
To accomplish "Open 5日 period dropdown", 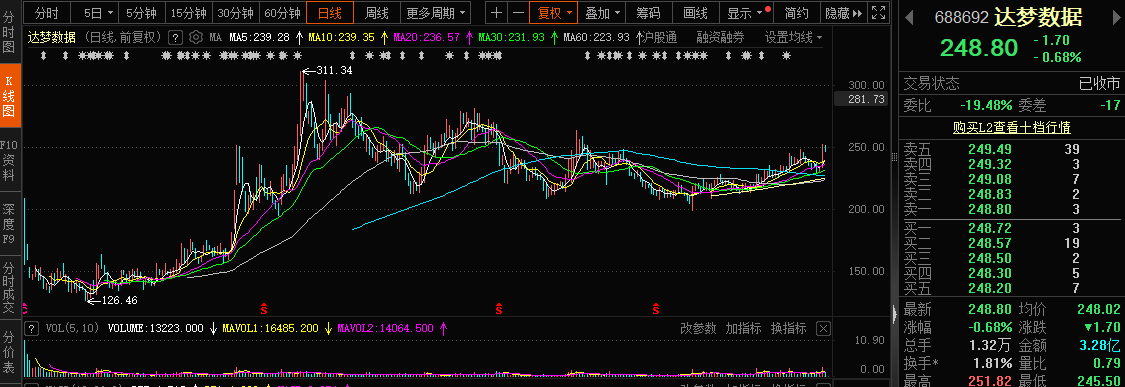I will [x=98, y=12].
